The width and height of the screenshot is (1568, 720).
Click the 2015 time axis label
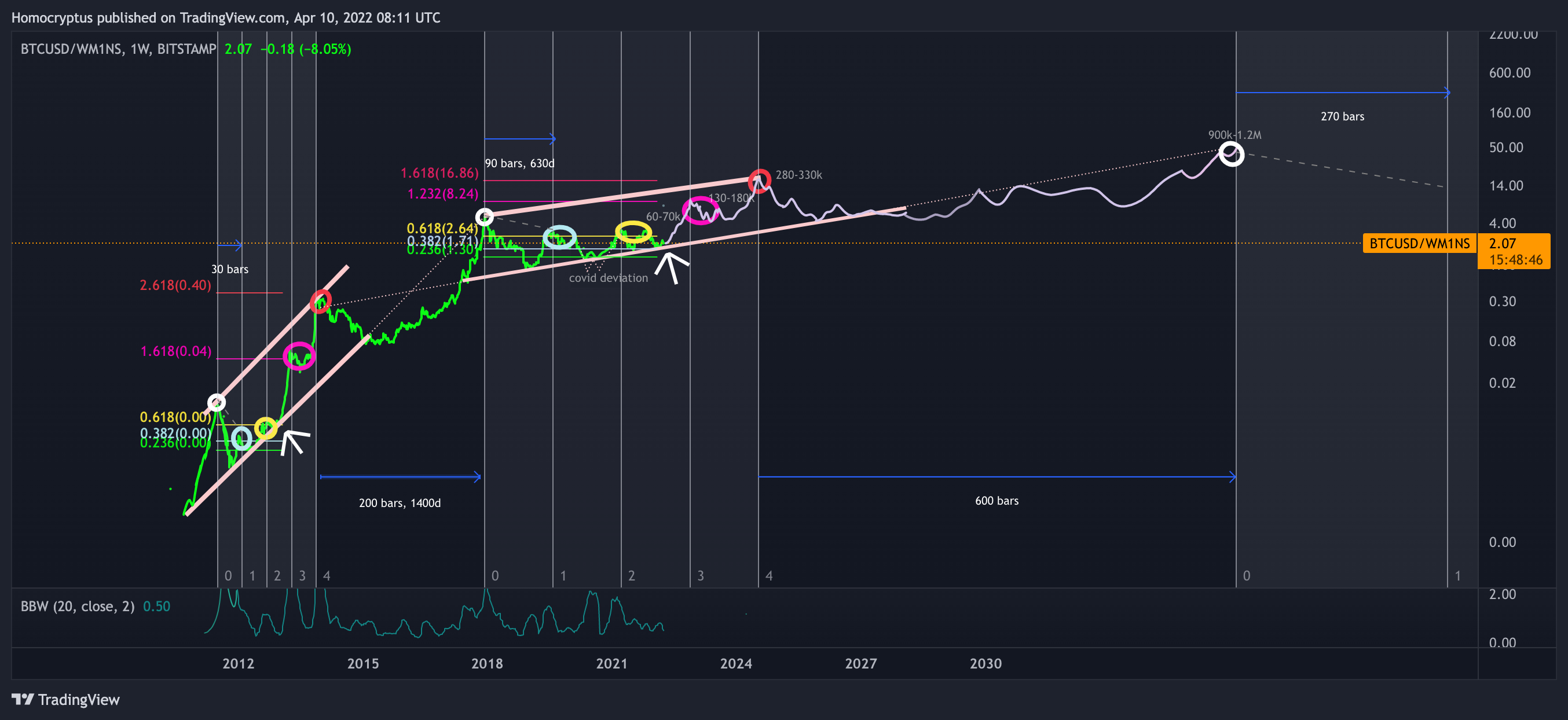tap(363, 663)
